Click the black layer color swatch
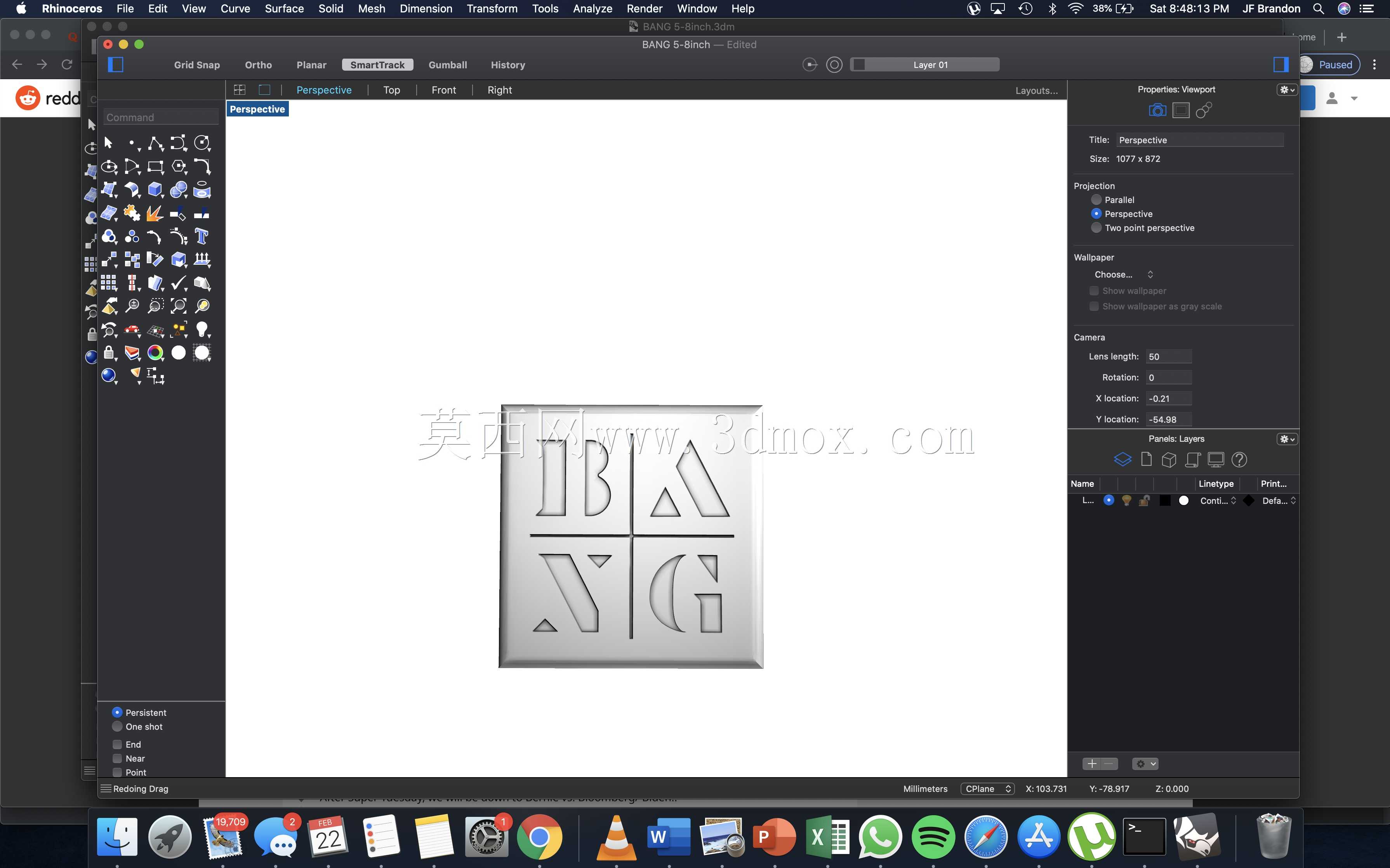The width and height of the screenshot is (1390, 868). click(1165, 501)
